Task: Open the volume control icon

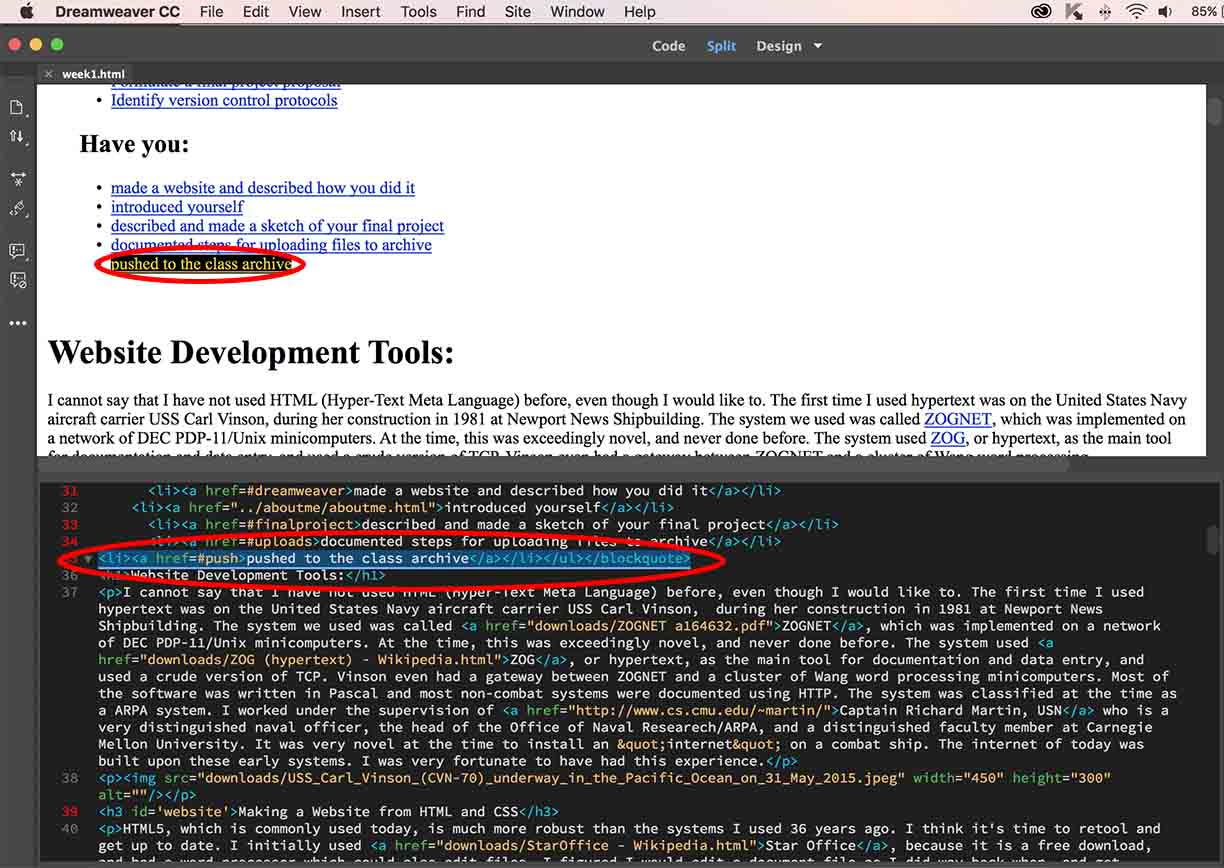Action: [1165, 12]
